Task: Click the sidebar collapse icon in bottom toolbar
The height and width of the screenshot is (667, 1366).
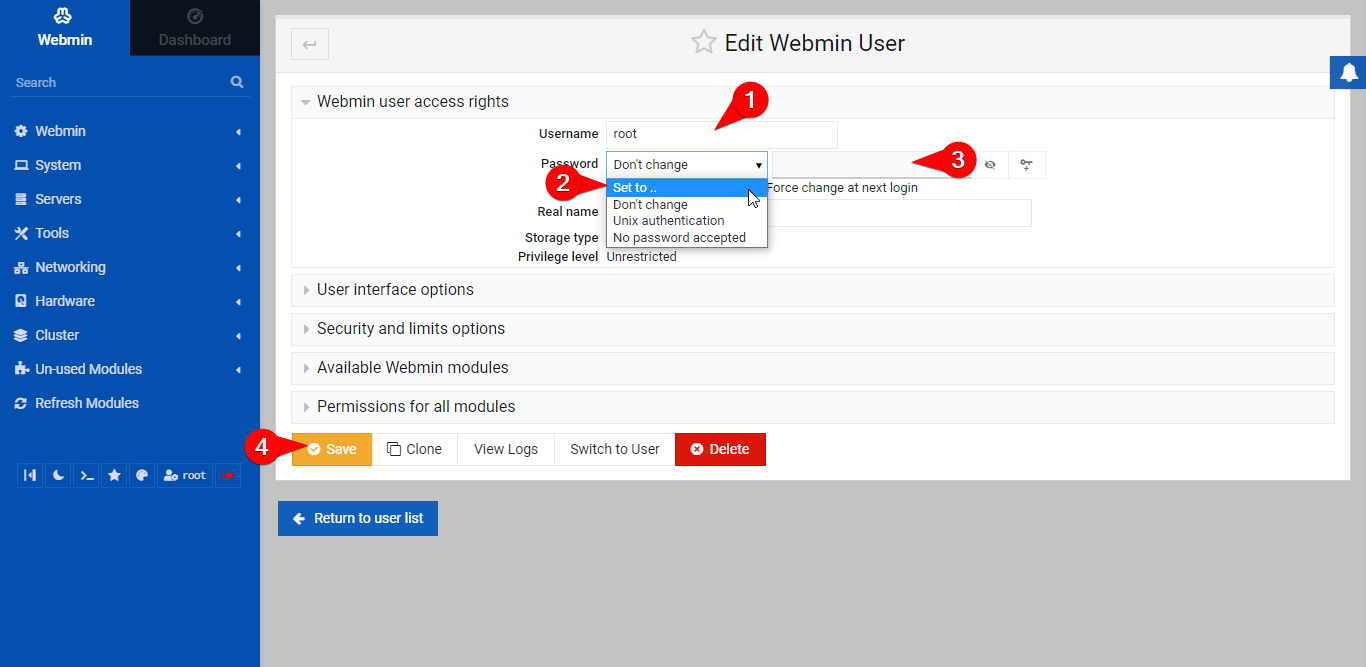Action: pyautogui.click(x=30, y=475)
